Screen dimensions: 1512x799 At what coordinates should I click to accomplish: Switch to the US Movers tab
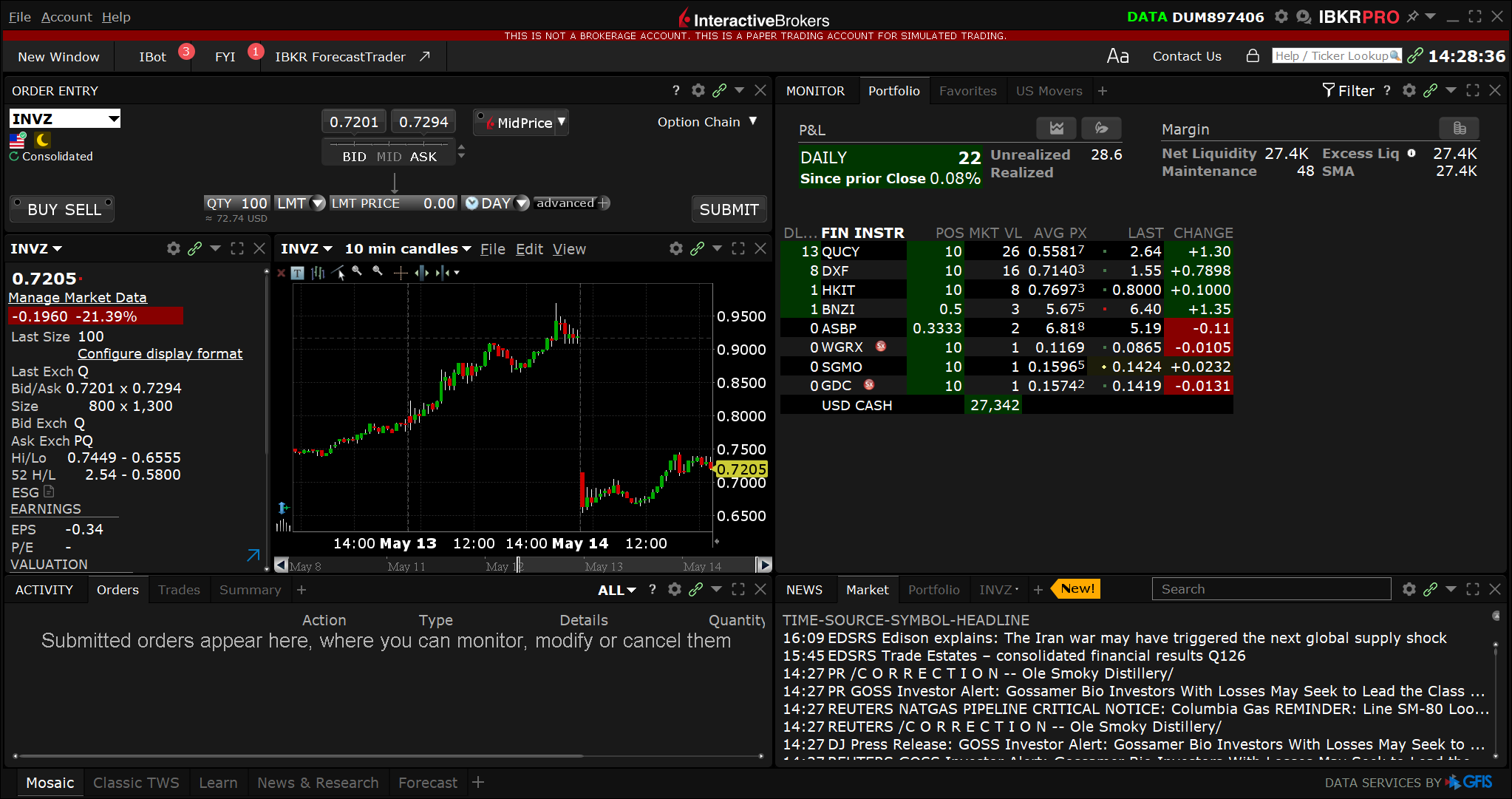coord(1049,91)
